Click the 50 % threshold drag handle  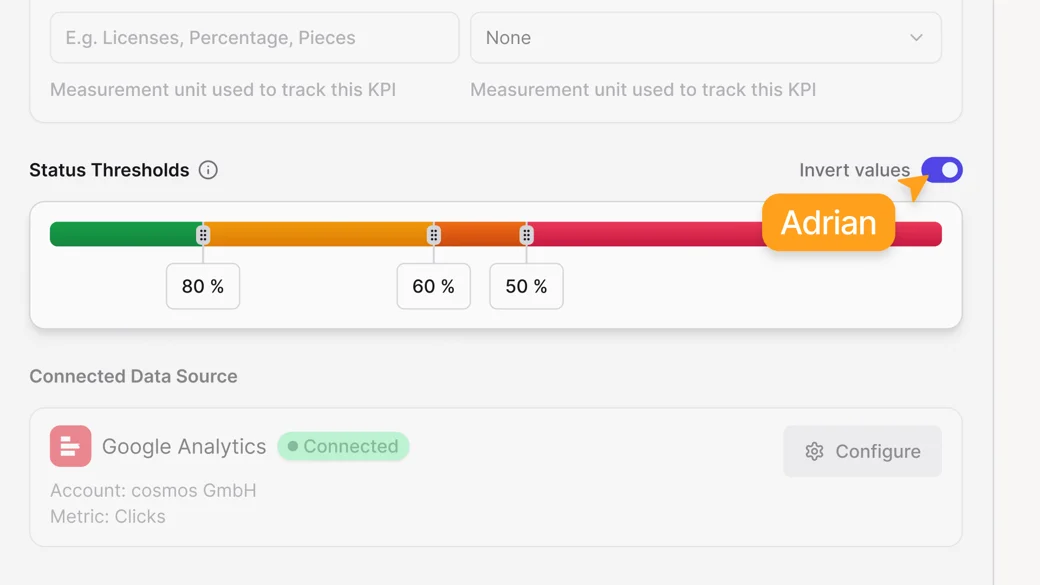click(526, 235)
